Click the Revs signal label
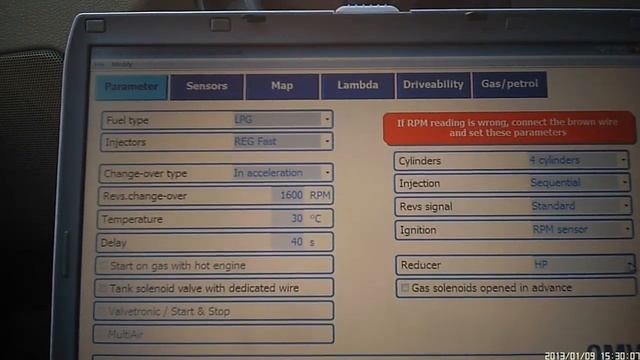This screenshot has width=640, height=360. (x=426, y=207)
